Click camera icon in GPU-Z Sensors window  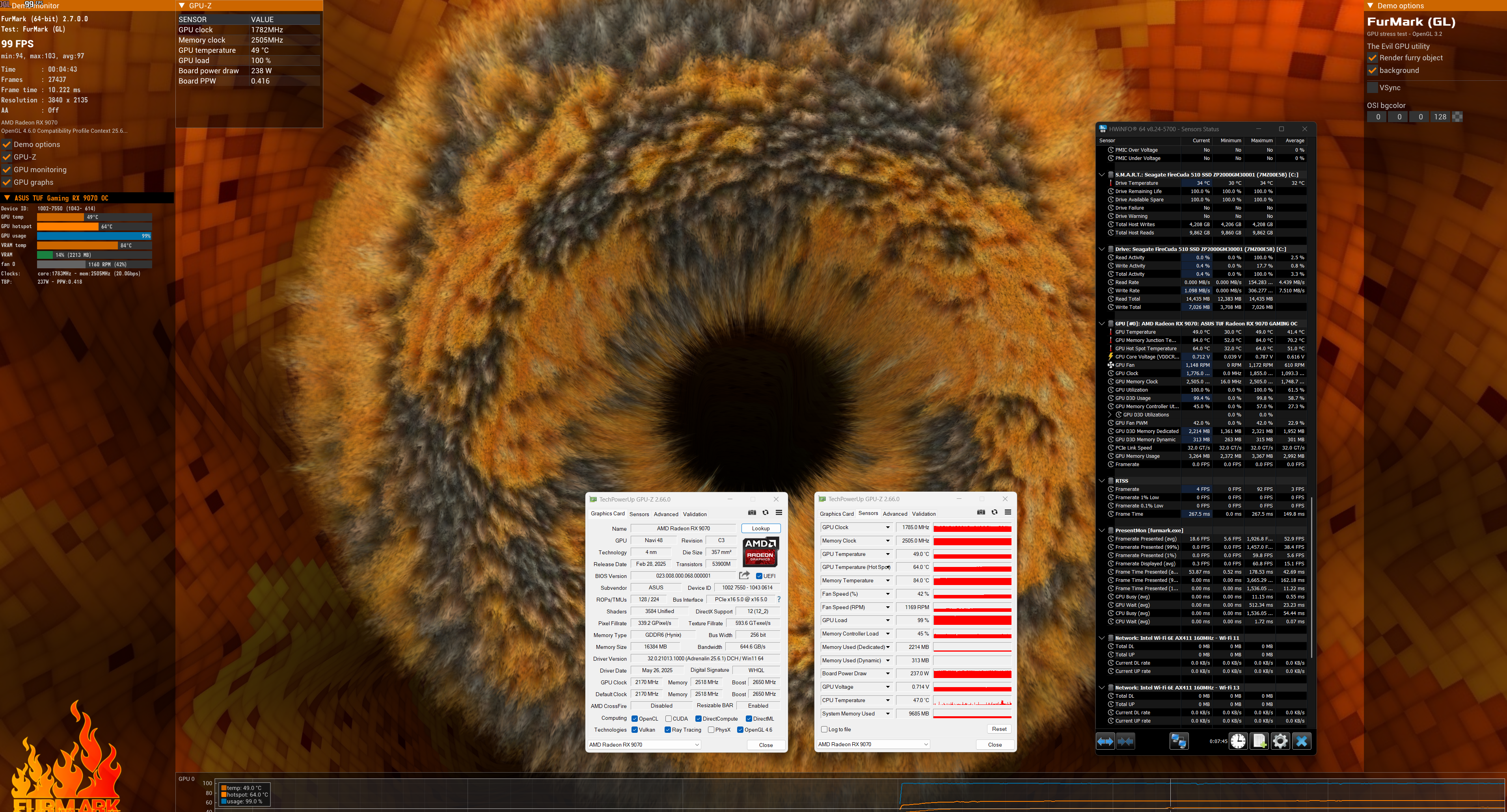(981, 512)
